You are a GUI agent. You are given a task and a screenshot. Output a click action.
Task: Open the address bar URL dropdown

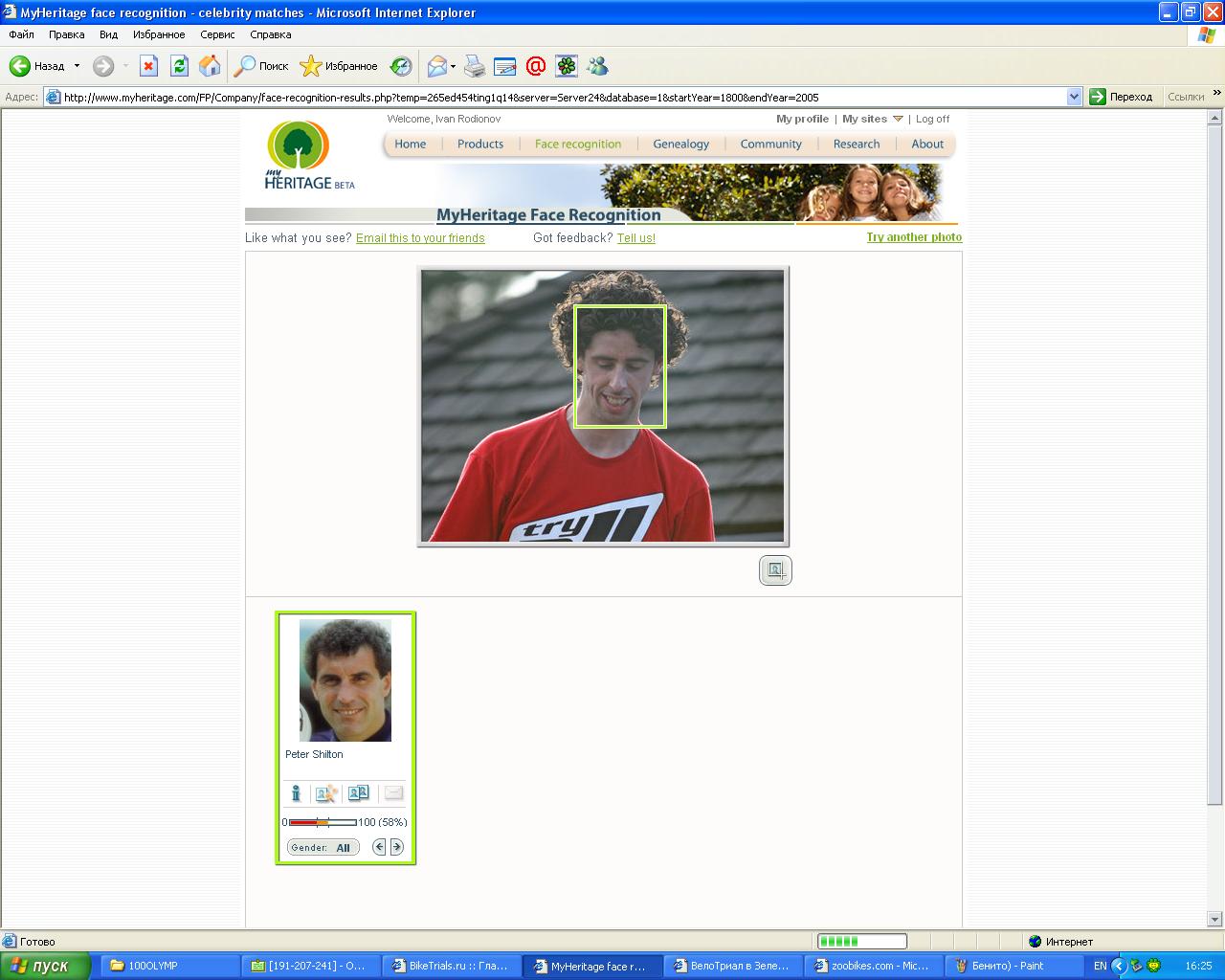1074,97
